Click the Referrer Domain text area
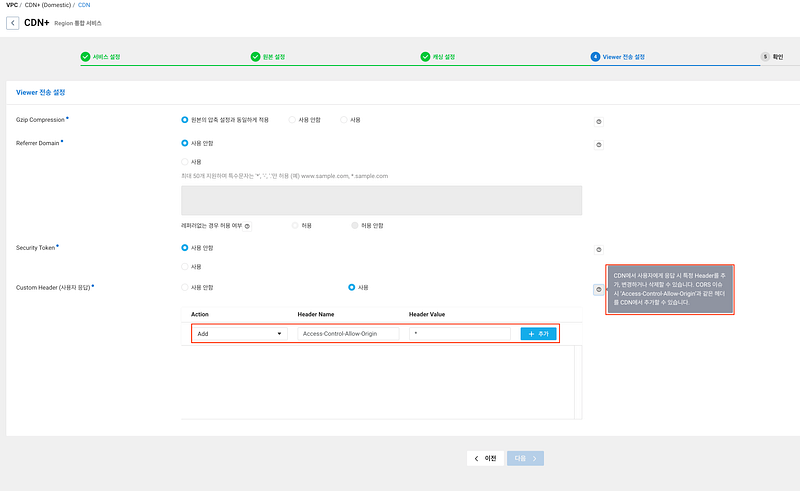Screen dimensions: 800x491 pyautogui.click(x=382, y=200)
